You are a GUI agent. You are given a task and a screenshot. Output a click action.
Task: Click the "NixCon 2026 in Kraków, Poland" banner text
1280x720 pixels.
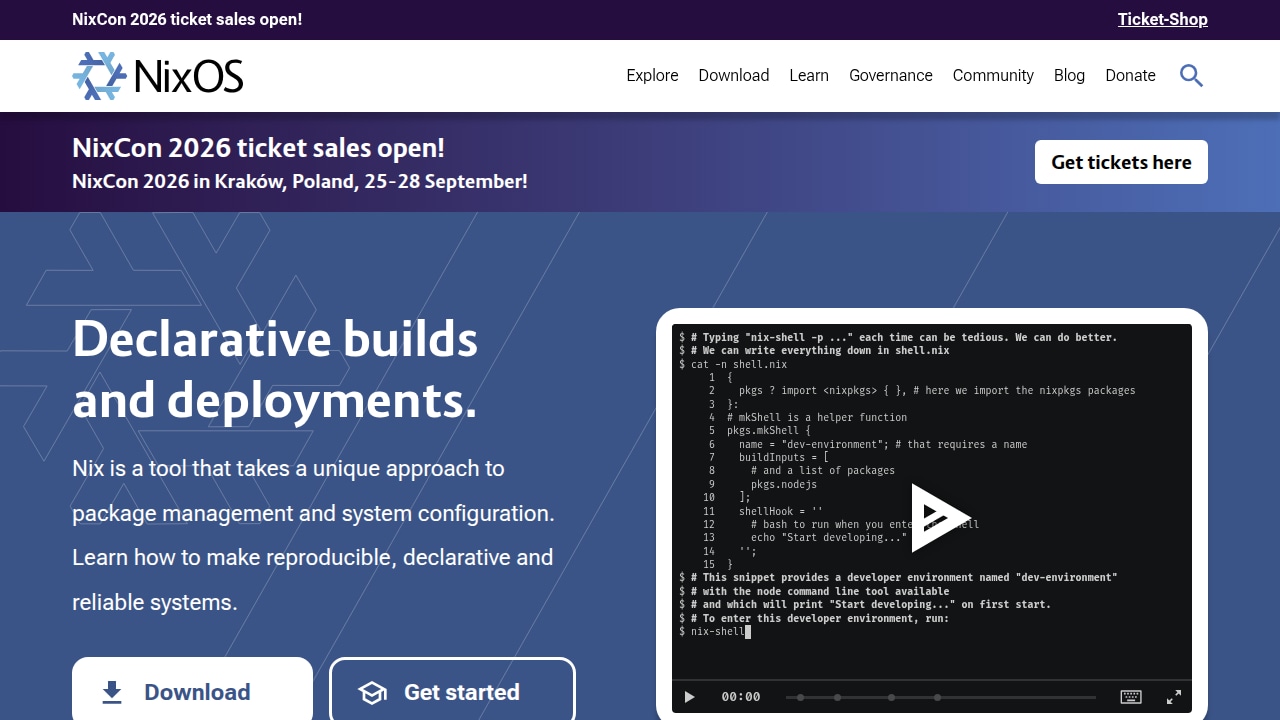300,182
